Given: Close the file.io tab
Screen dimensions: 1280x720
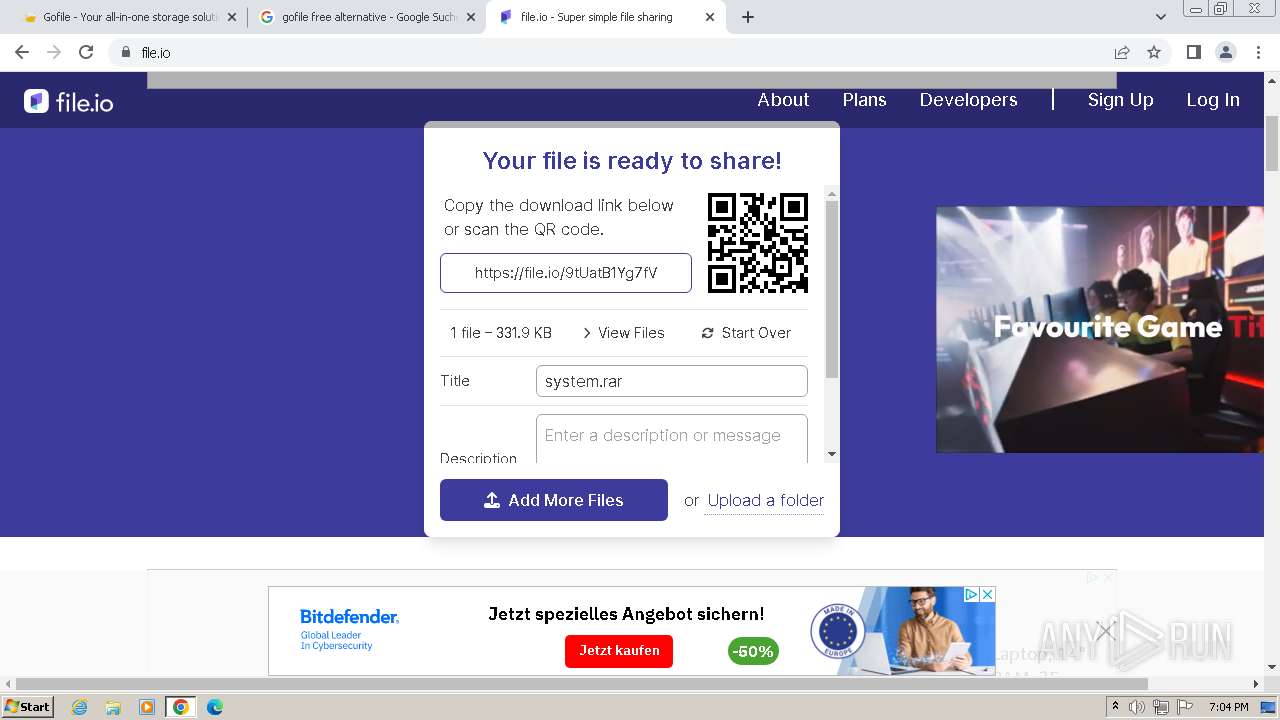Looking at the screenshot, I should coord(710,17).
